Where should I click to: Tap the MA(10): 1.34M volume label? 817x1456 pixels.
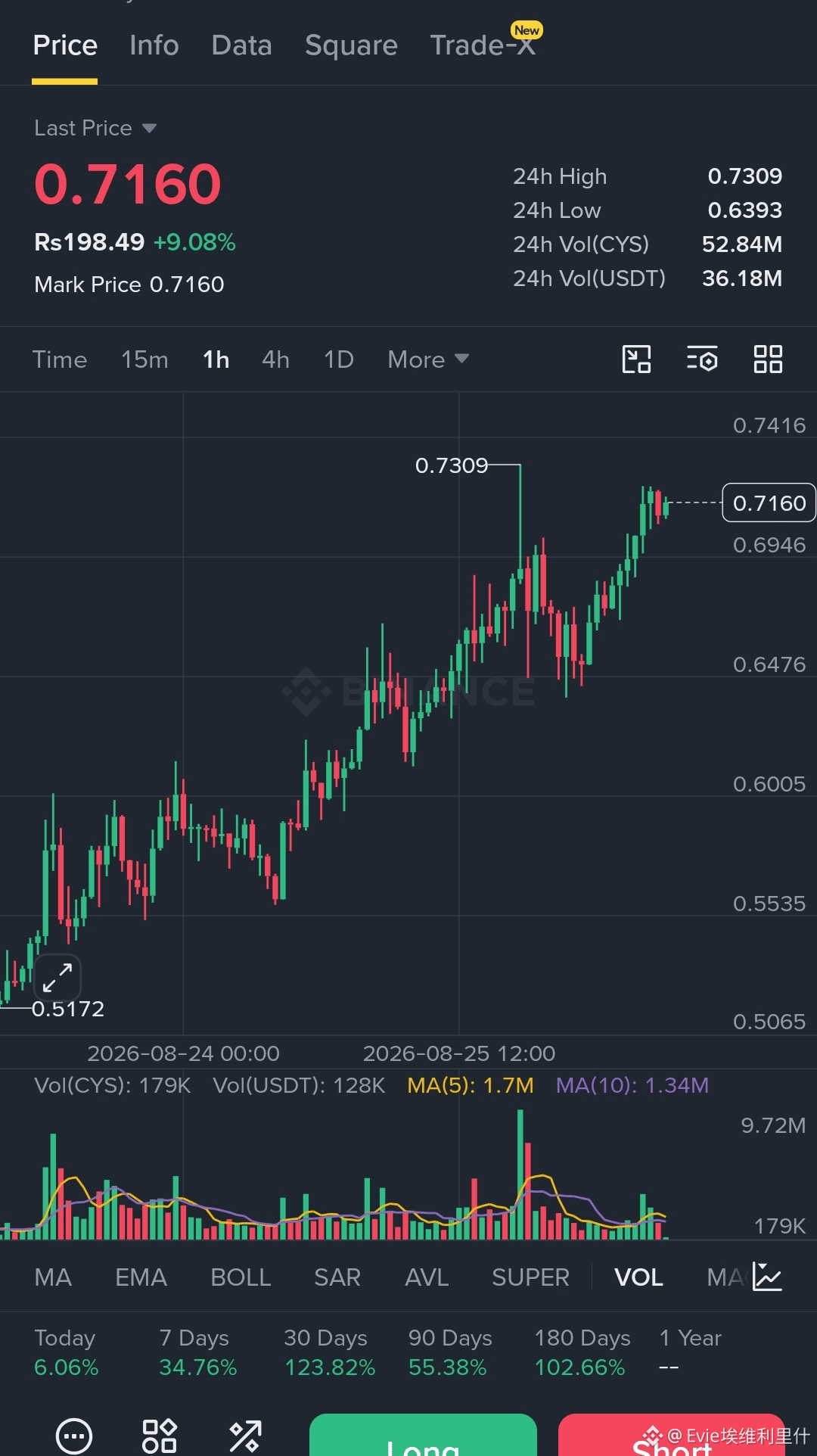[x=632, y=1085]
